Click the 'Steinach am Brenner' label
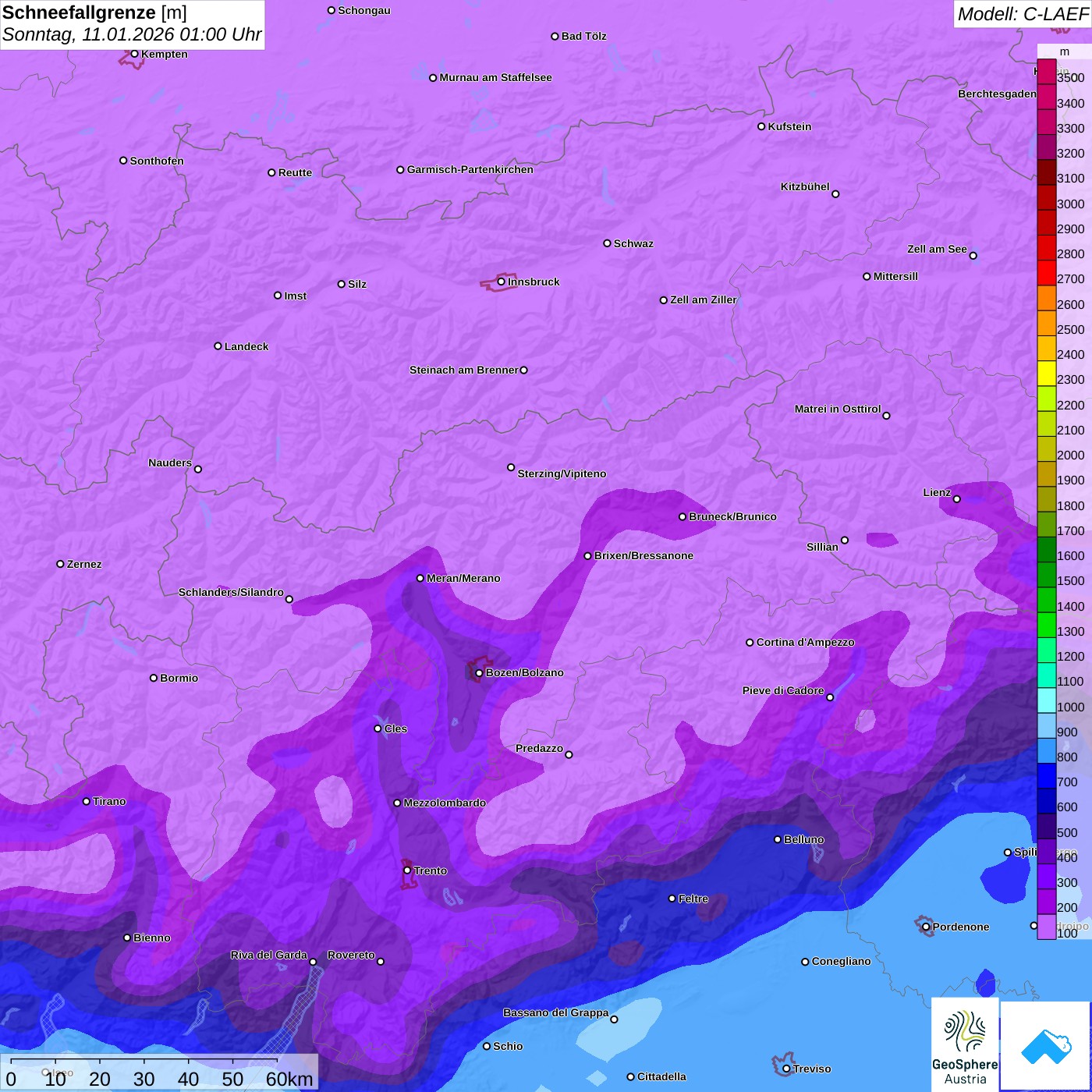This screenshot has width=1092, height=1092. (x=463, y=370)
